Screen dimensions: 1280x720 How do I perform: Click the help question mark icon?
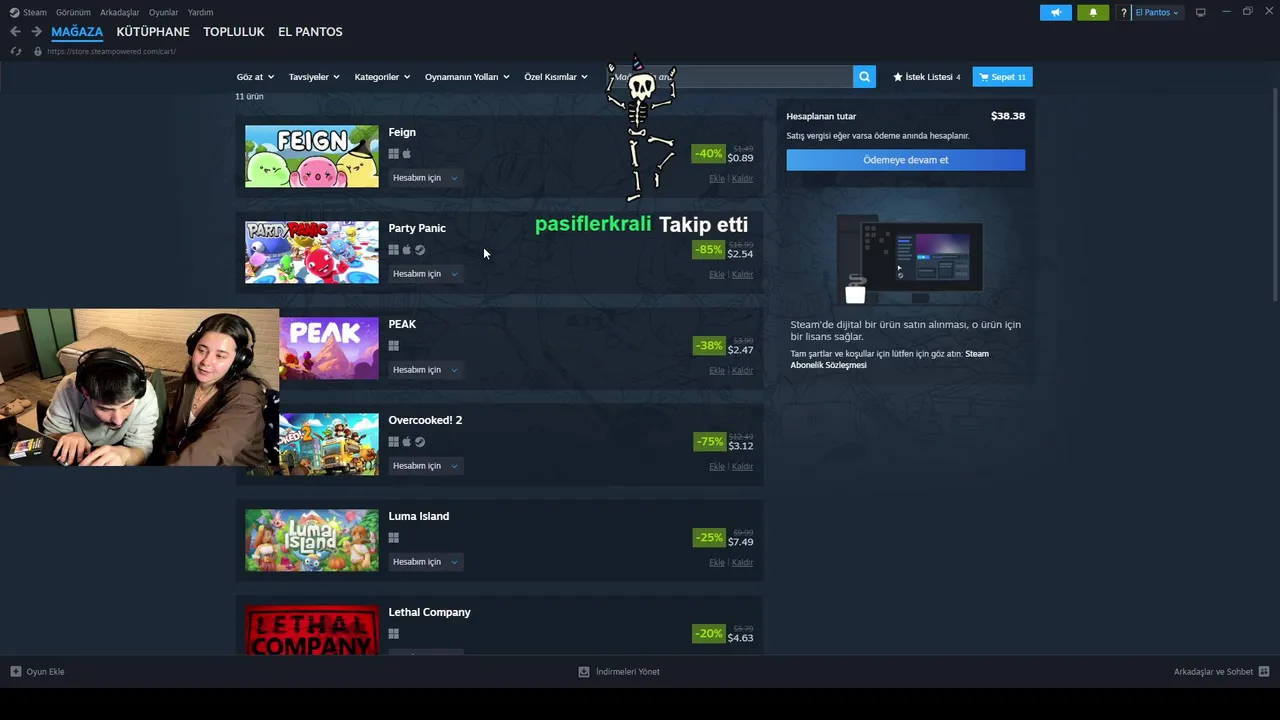(x=1124, y=13)
